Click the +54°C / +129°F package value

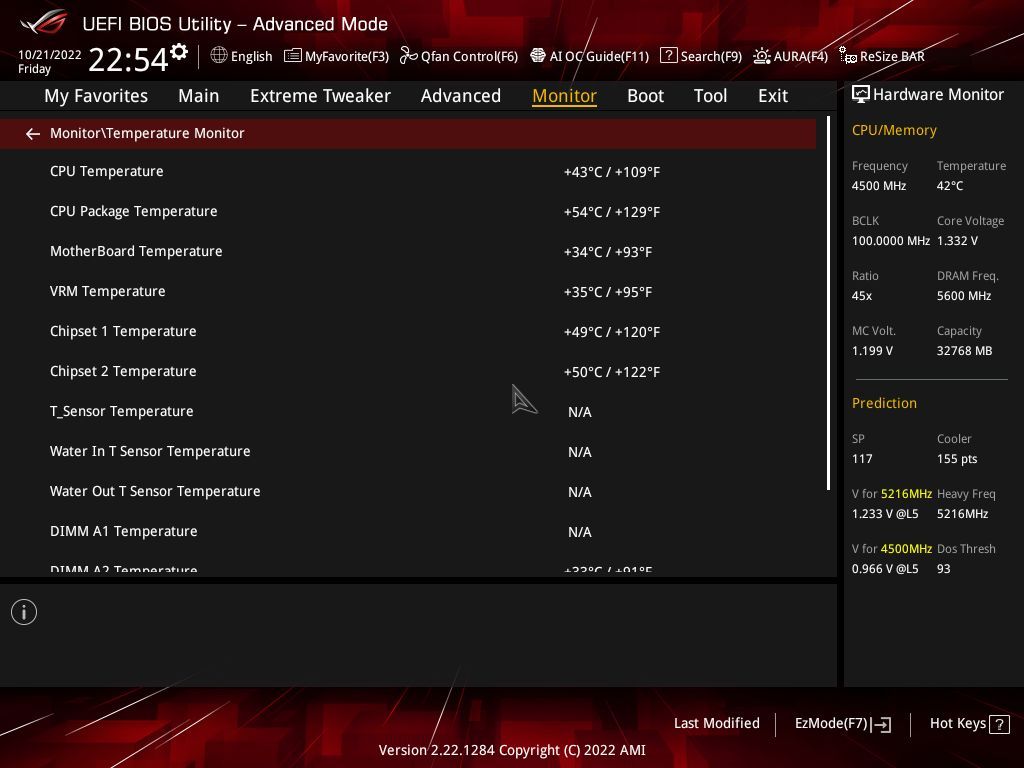(x=612, y=212)
